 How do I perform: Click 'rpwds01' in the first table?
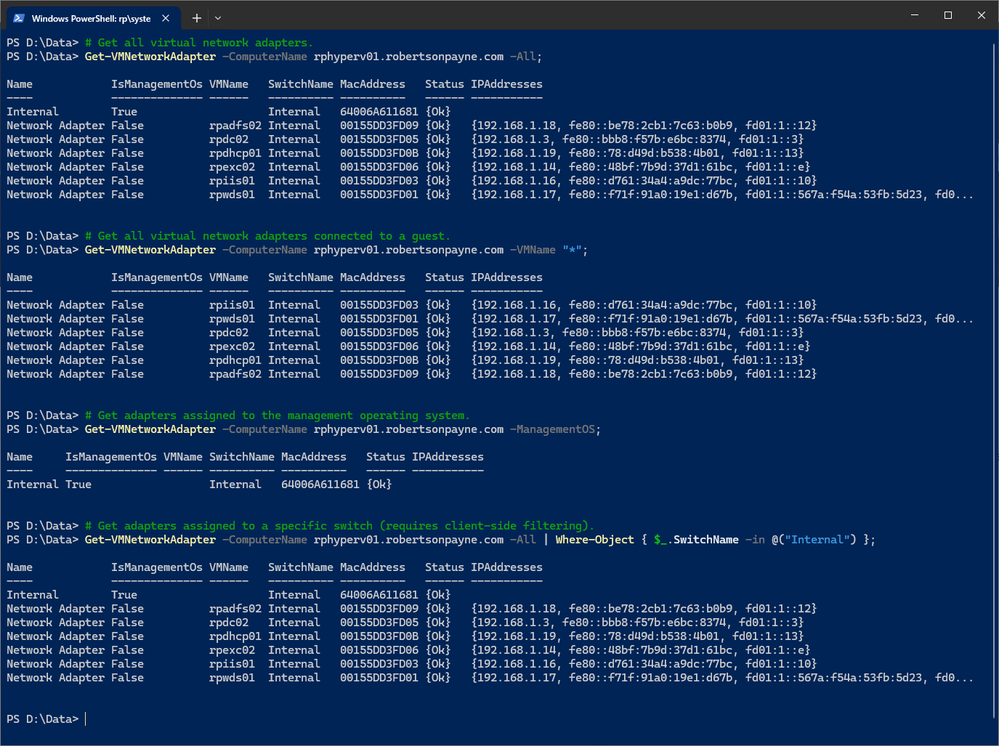coord(232,194)
